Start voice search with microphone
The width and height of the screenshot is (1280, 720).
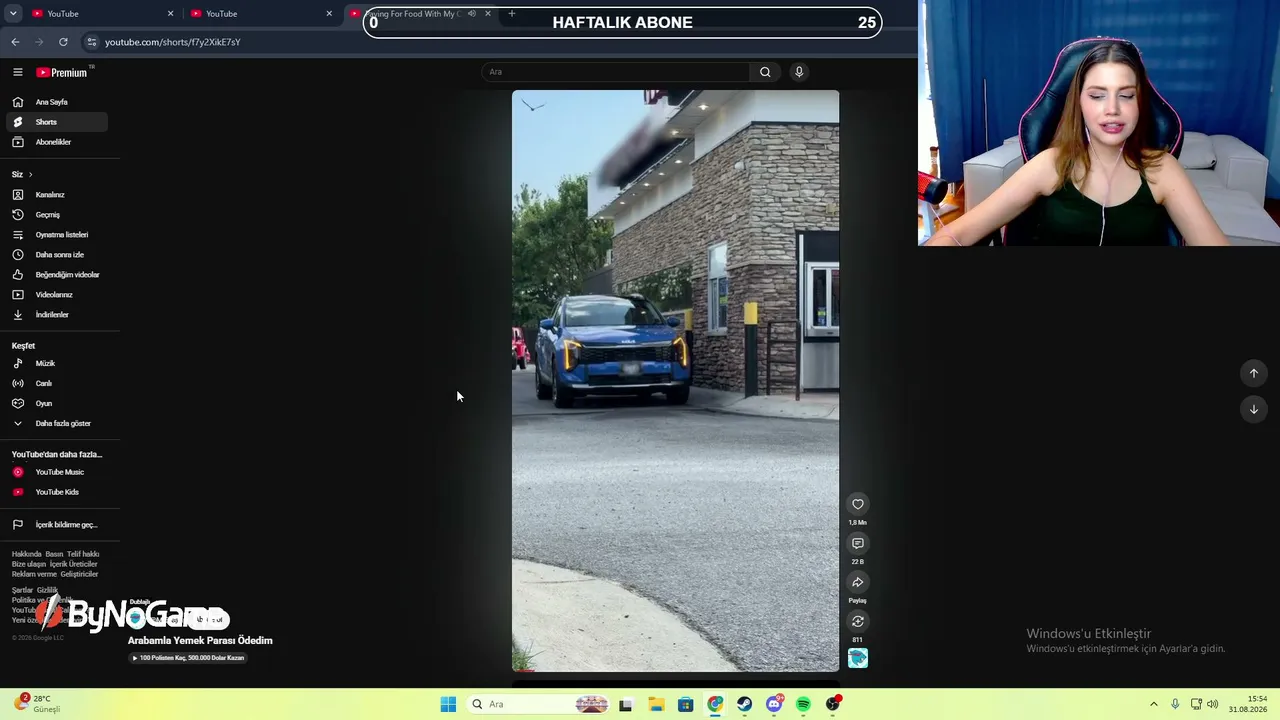pos(799,72)
